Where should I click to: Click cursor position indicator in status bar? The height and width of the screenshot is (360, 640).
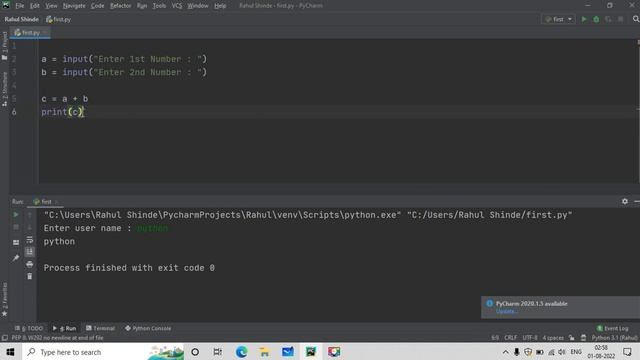click(x=495, y=338)
